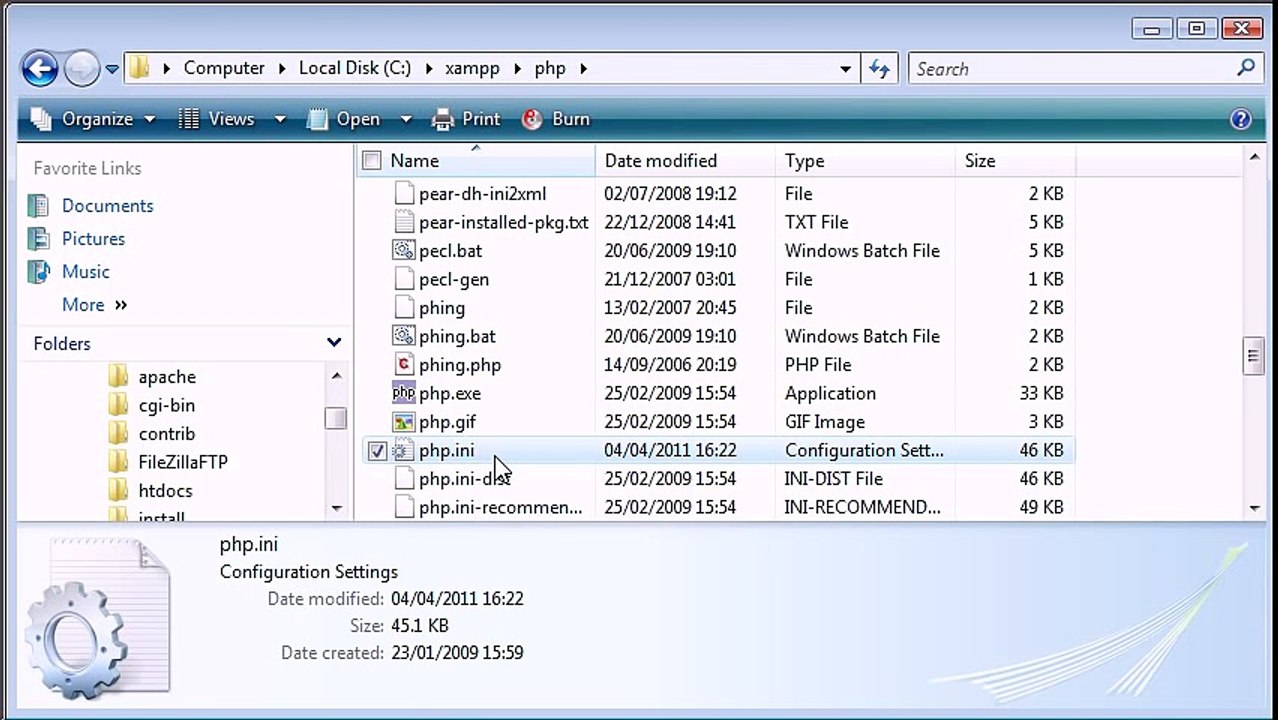Select the pecl.bat batch file icon
The height and width of the screenshot is (720, 1278).
click(404, 251)
